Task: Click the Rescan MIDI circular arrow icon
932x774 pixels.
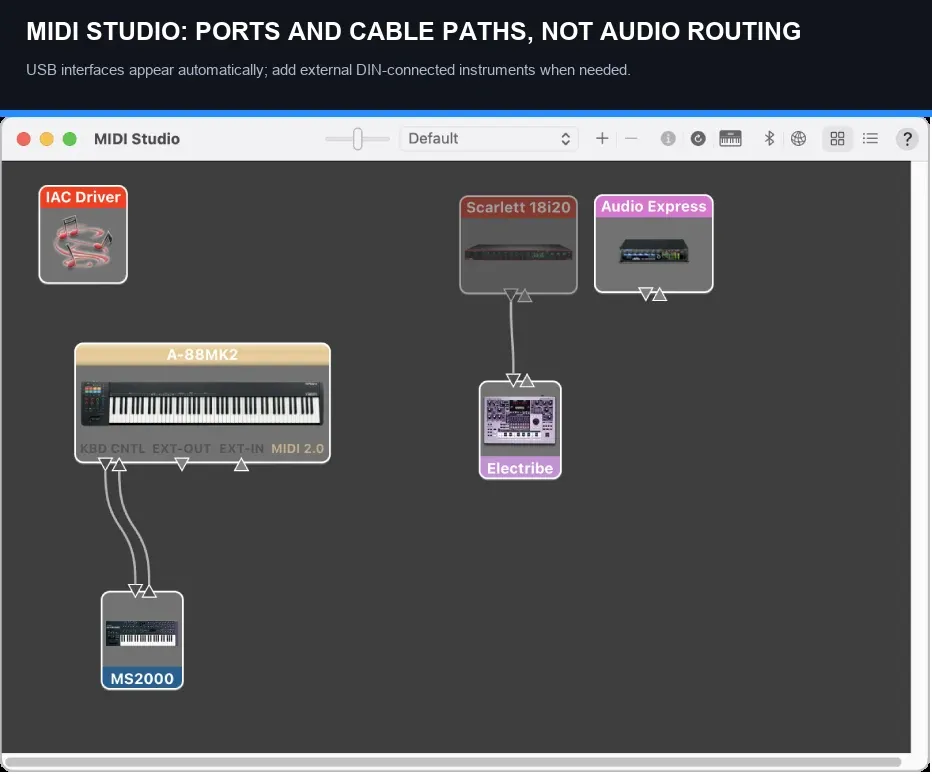Action: click(x=698, y=139)
